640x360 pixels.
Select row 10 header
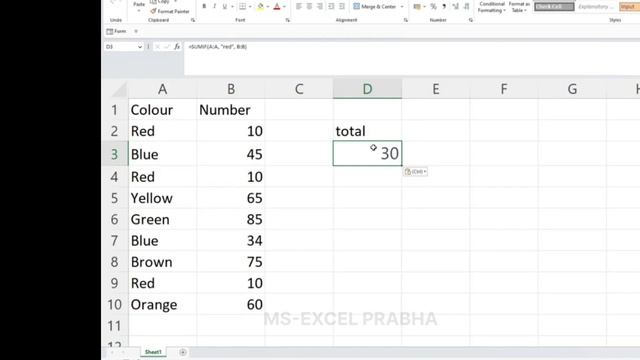114,304
